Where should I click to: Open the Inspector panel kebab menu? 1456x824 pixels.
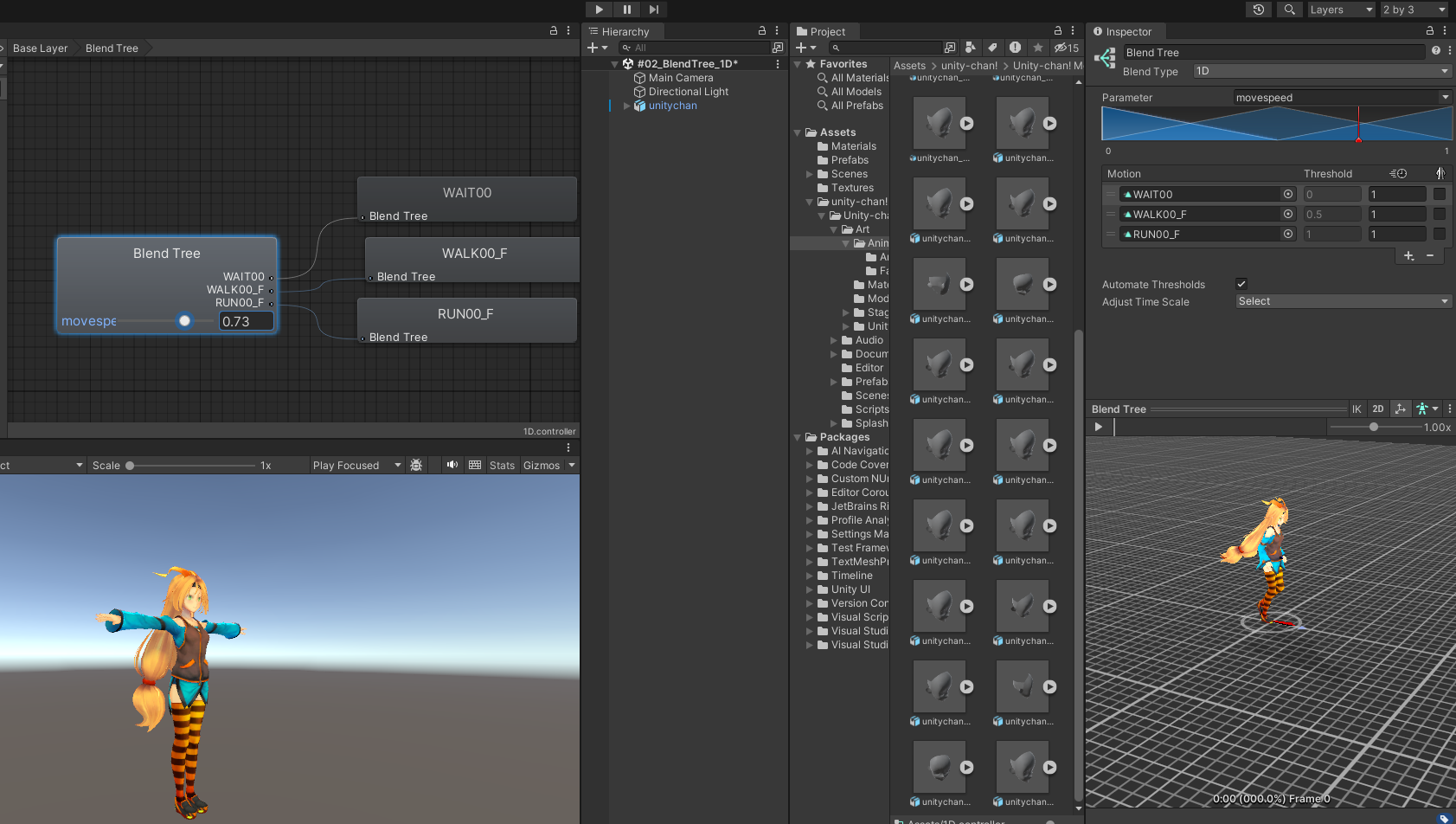(1445, 30)
